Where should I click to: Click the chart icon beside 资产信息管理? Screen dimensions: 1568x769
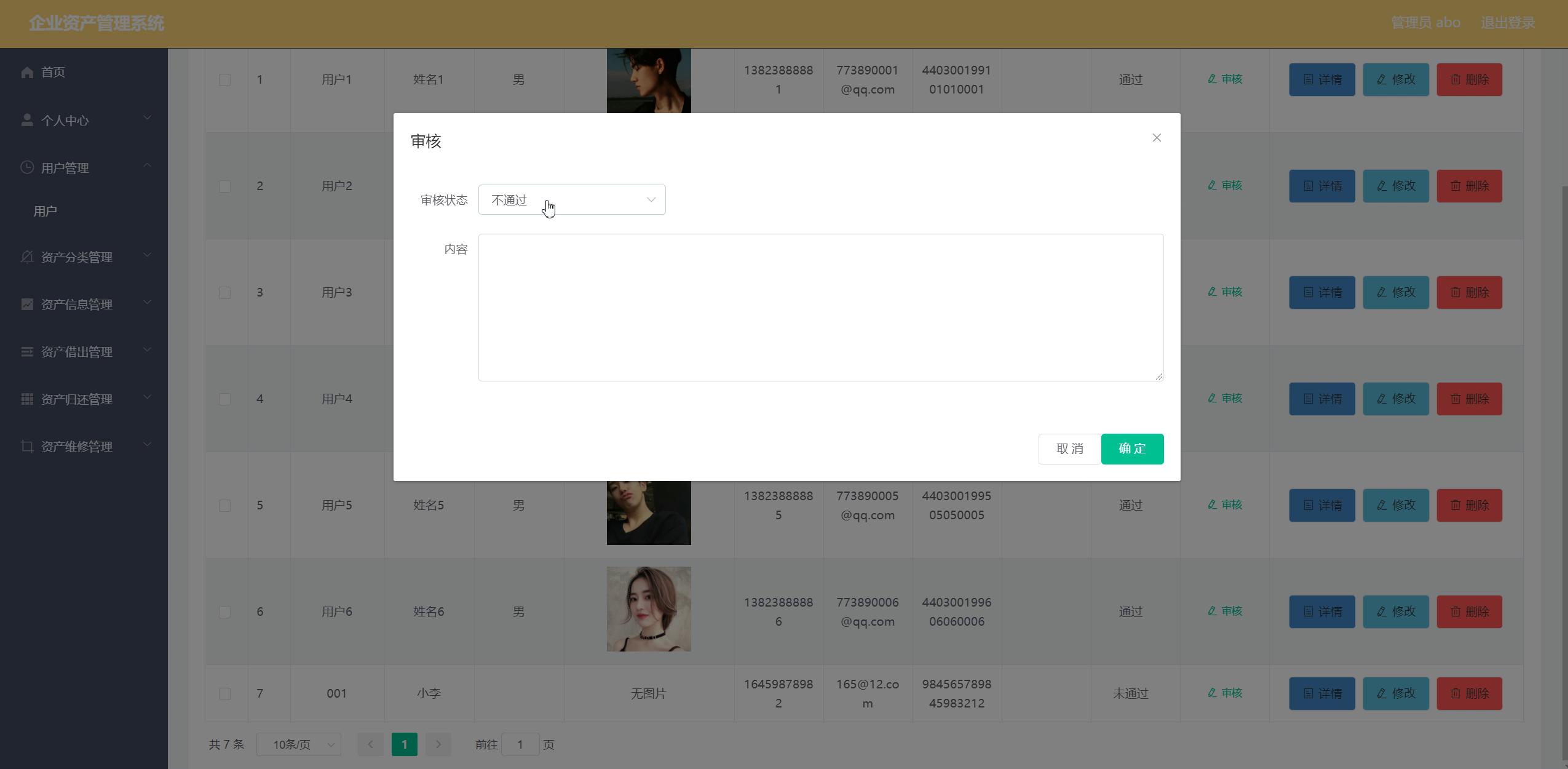coord(27,305)
